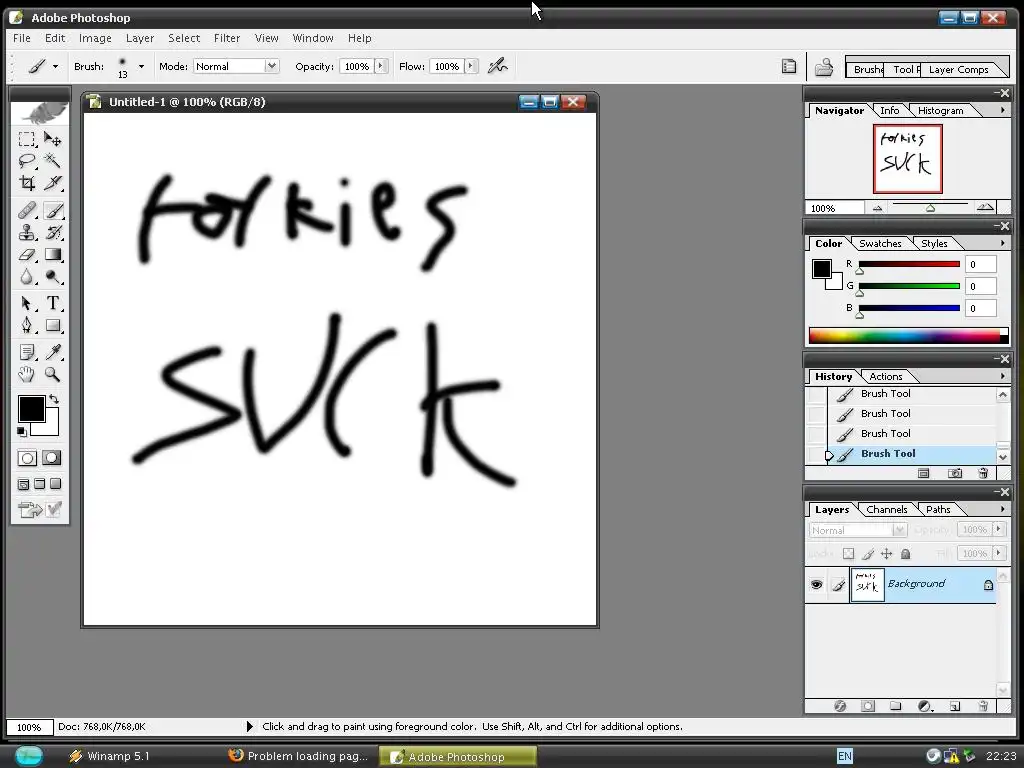Select the Eyedropper tool

click(53, 353)
